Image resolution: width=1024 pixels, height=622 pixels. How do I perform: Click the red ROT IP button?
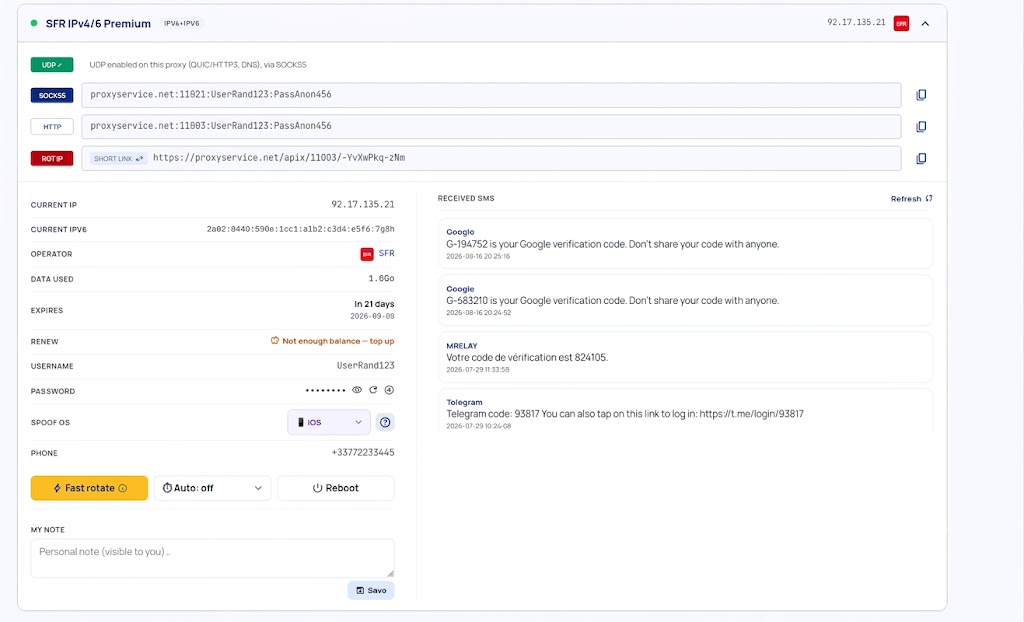[52, 158]
